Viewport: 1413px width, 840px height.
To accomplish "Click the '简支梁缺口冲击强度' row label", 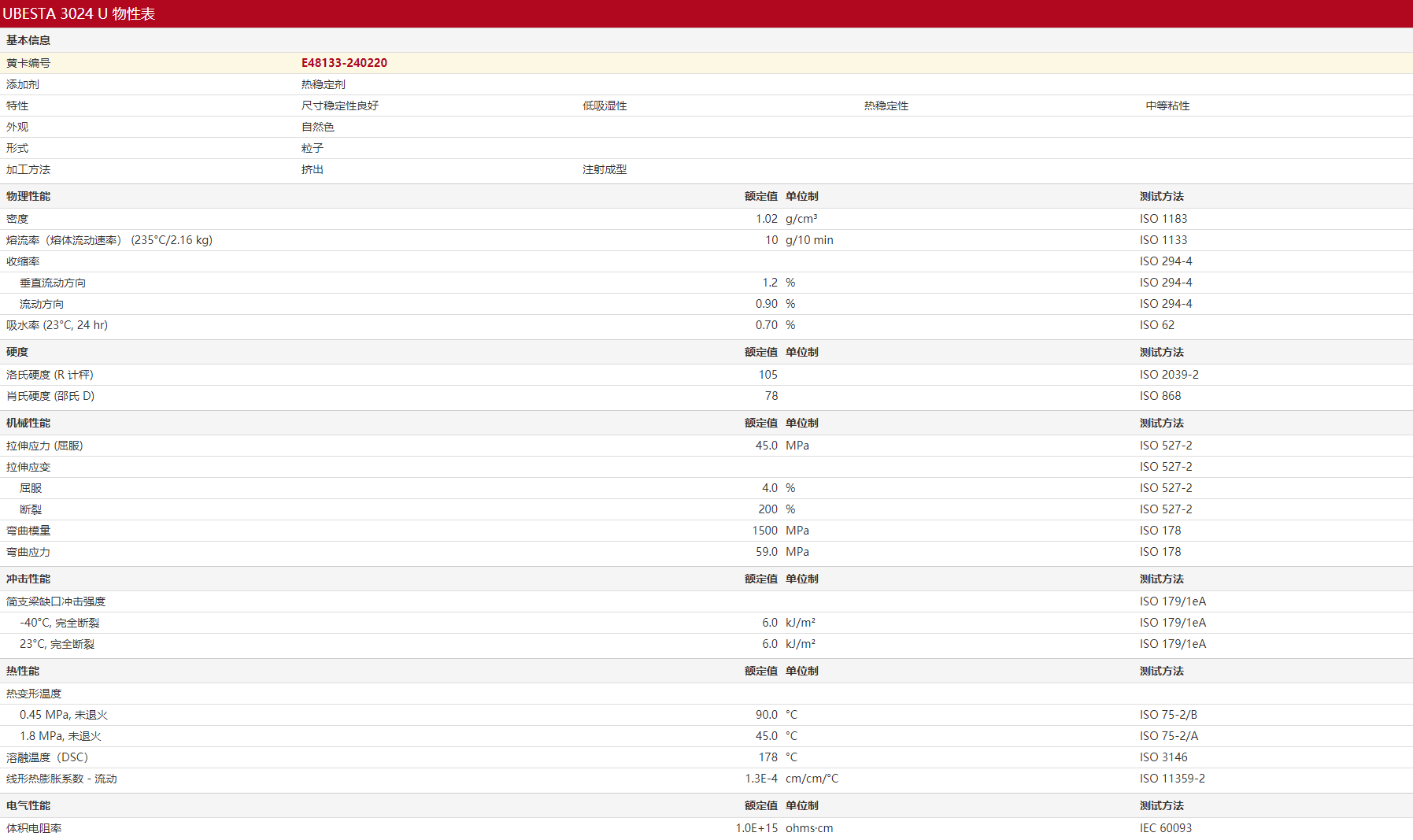I will 56,601.
